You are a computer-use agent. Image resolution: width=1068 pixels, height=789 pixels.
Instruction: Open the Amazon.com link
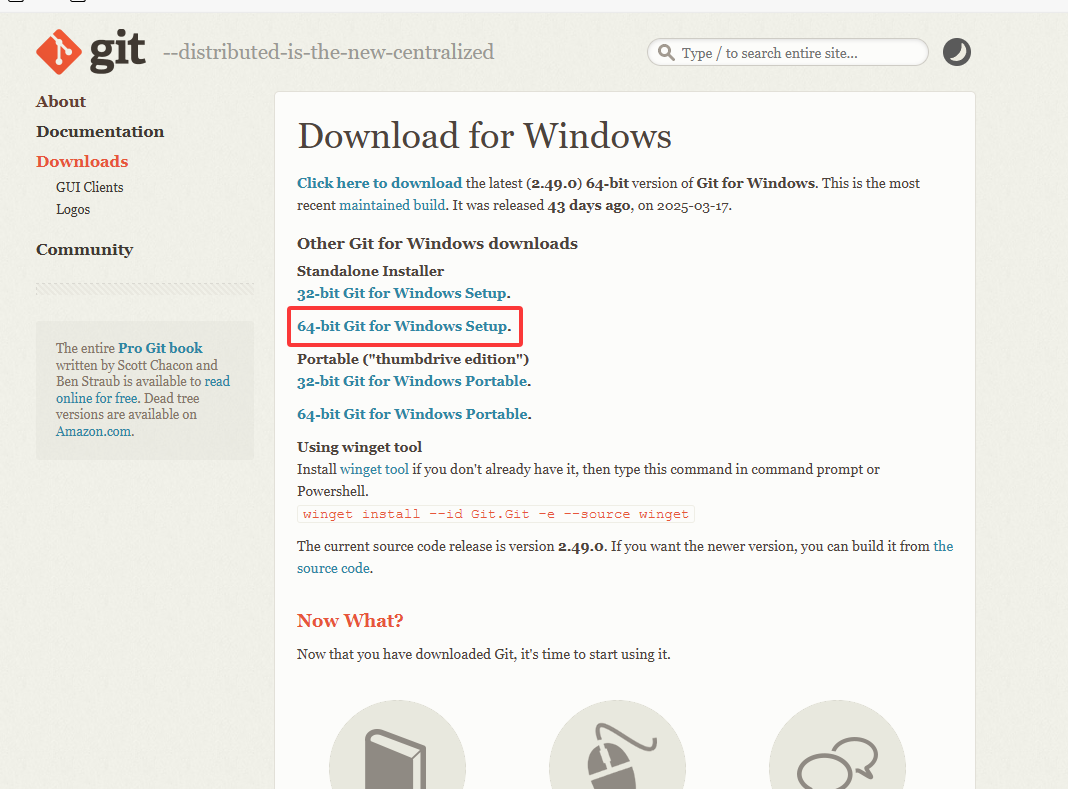point(95,431)
